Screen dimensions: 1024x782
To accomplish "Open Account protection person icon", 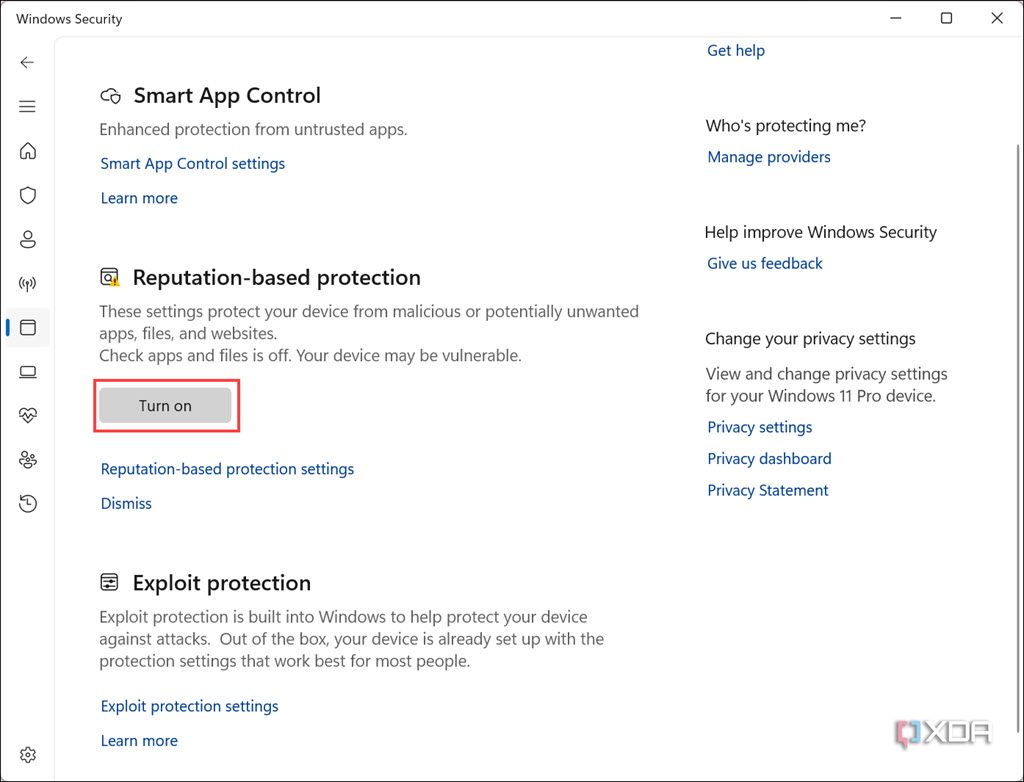I will tap(28, 239).
